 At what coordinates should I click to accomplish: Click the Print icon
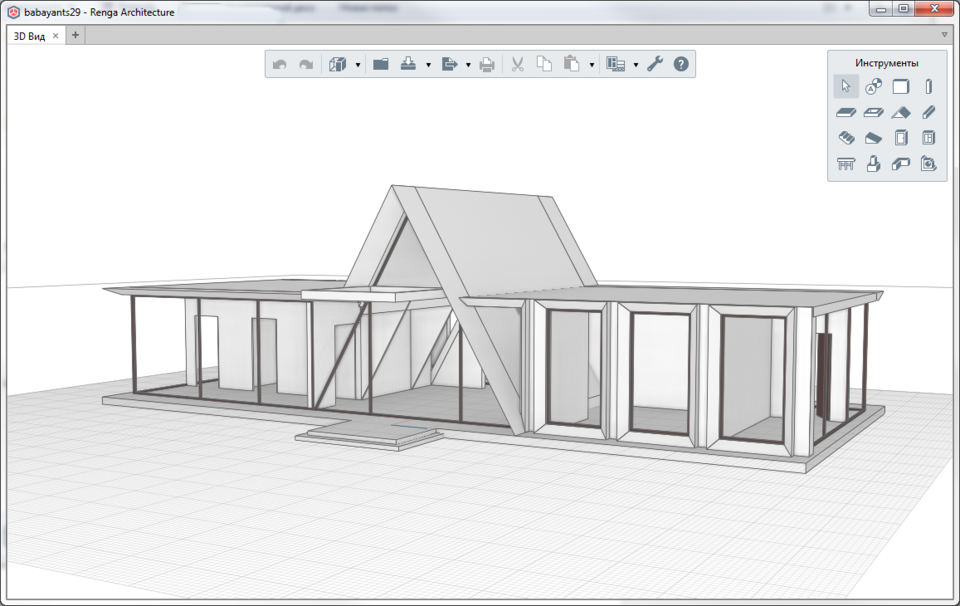tap(486, 63)
